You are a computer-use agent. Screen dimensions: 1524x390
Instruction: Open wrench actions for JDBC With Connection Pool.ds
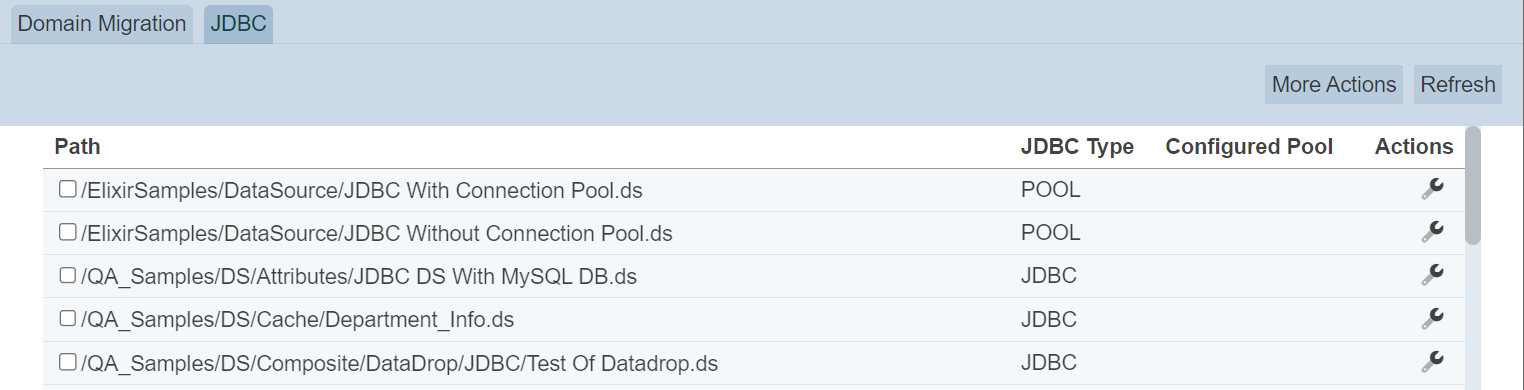click(x=1432, y=189)
